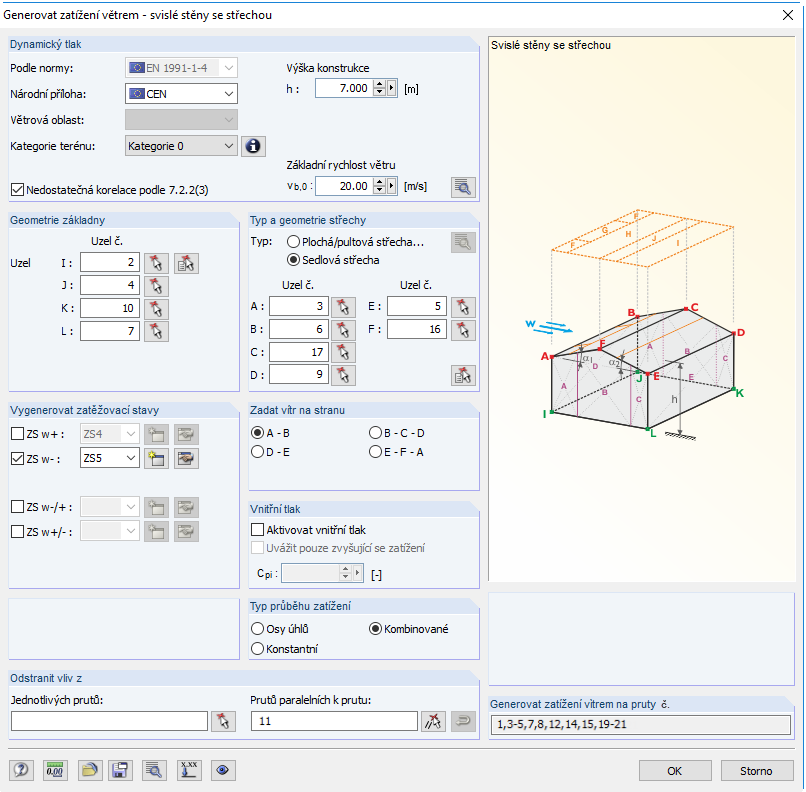Viewport: 806px width, 792px height.
Task: Open terrain category info button
Action: pyautogui.click(x=253, y=146)
